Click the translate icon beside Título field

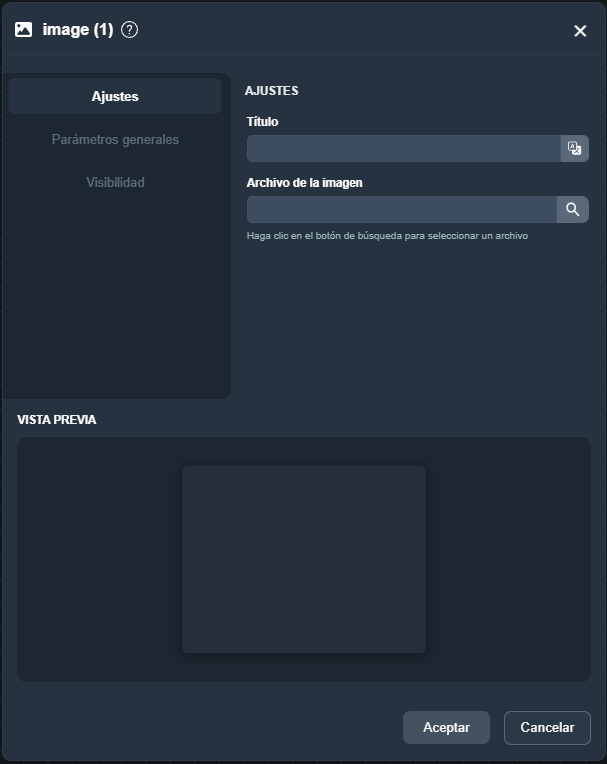(574, 148)
